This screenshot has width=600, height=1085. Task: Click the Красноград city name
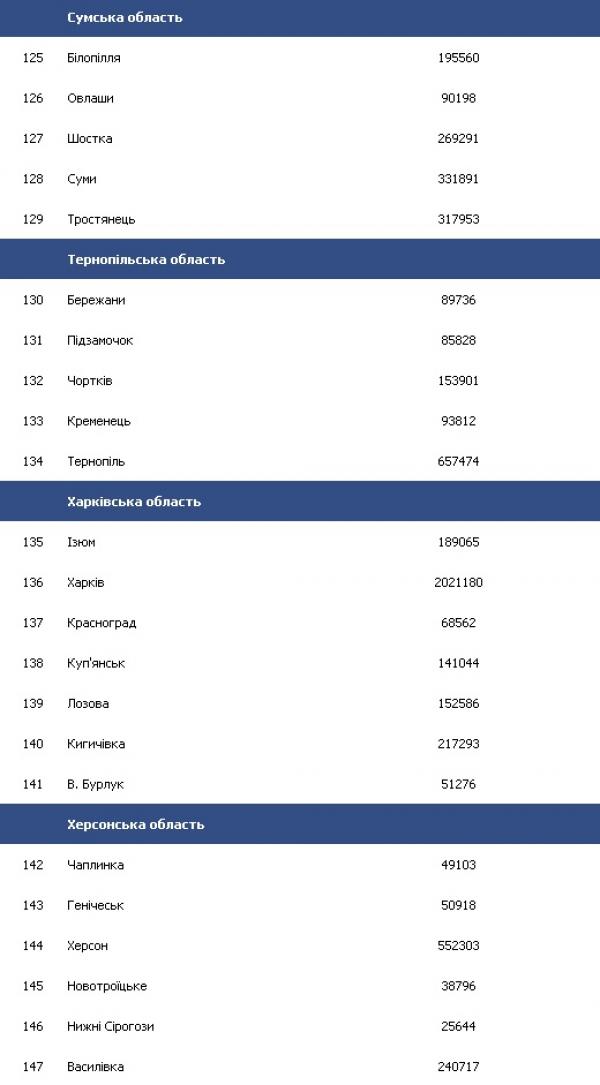click(x=102, y=623)
